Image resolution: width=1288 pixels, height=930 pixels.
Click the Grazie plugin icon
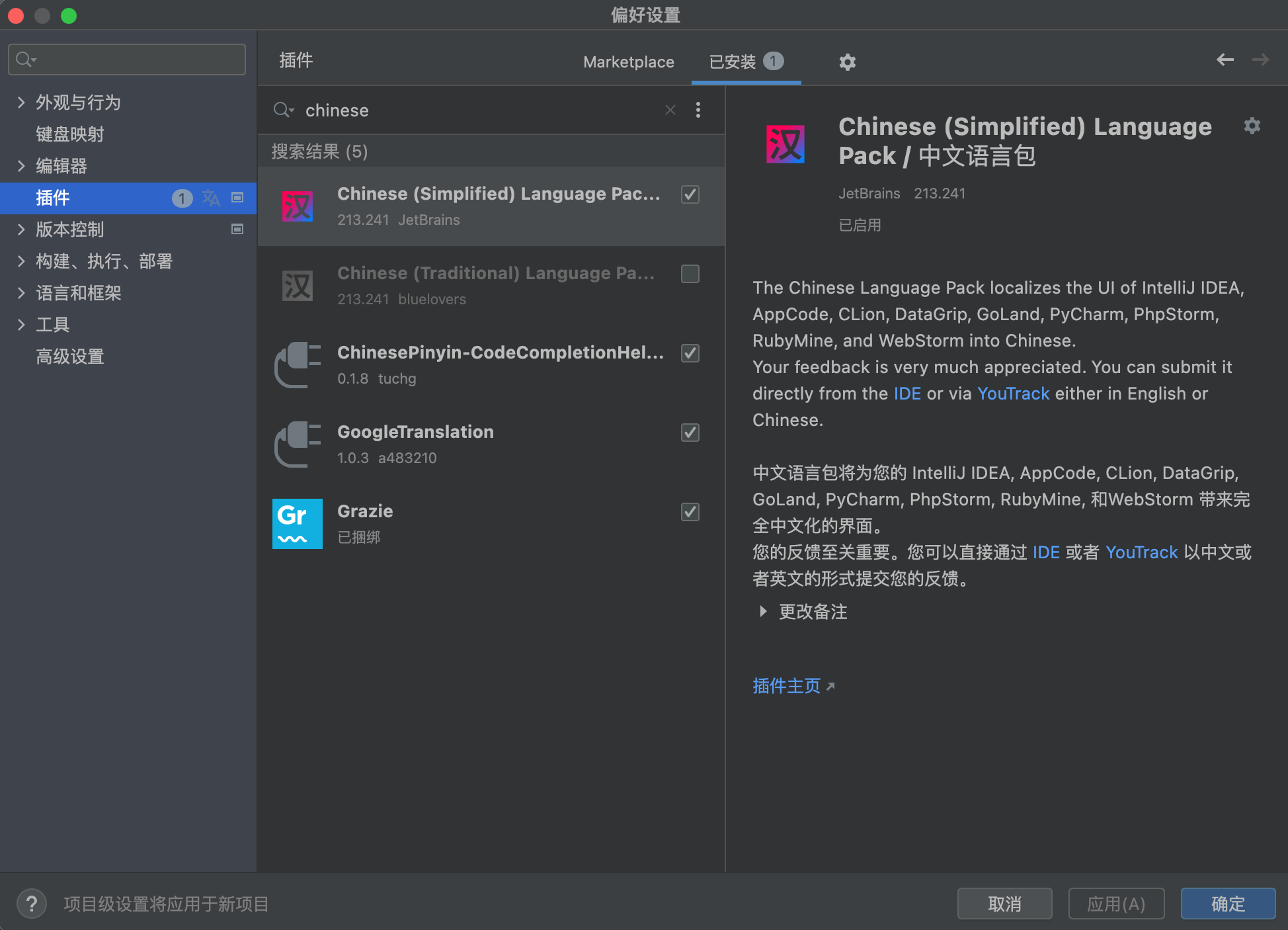pyautogui.click(x=297, y=523)
